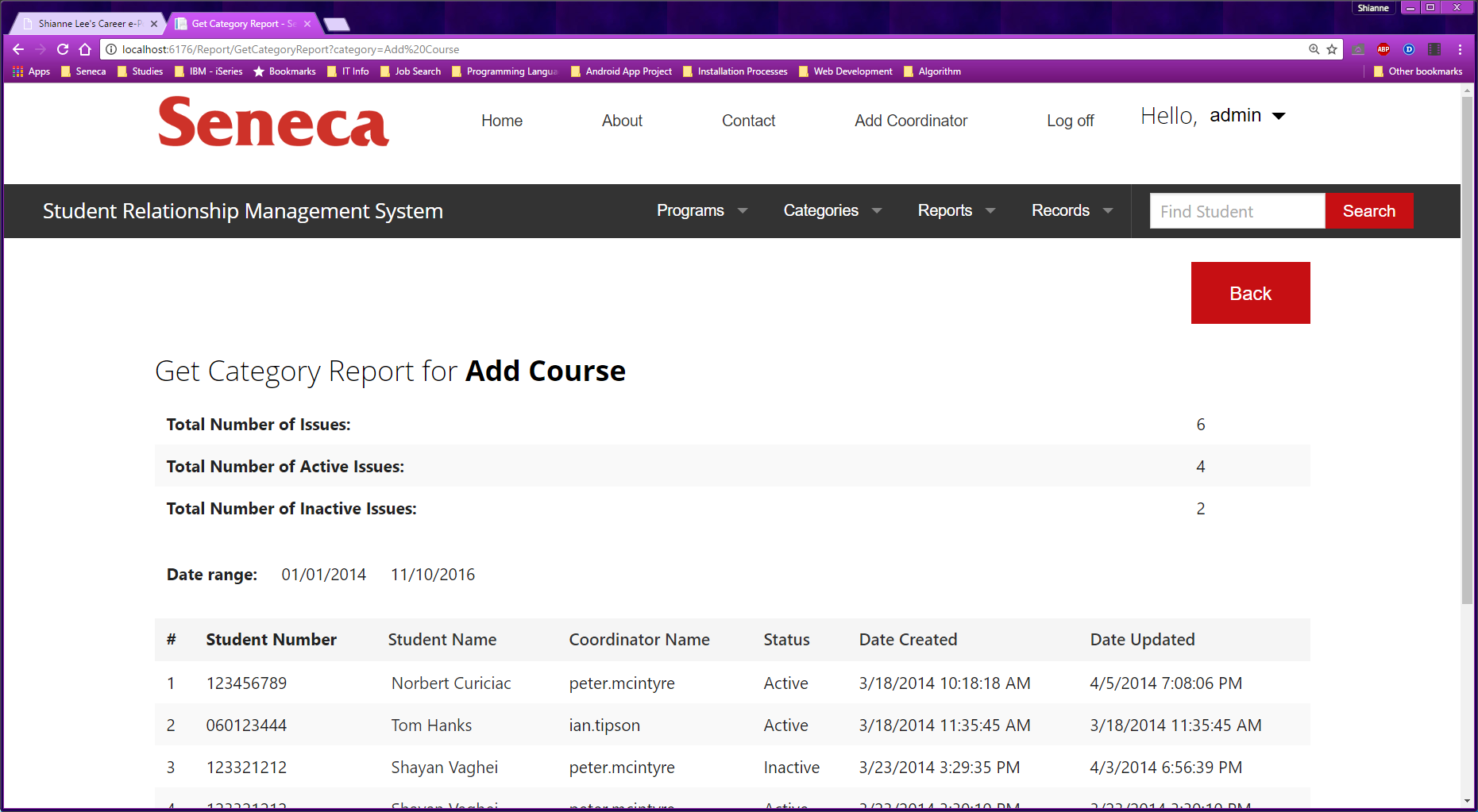Click the Log off link
The width and height of the screenshot is (1478, 812).
click(1070, 121)
